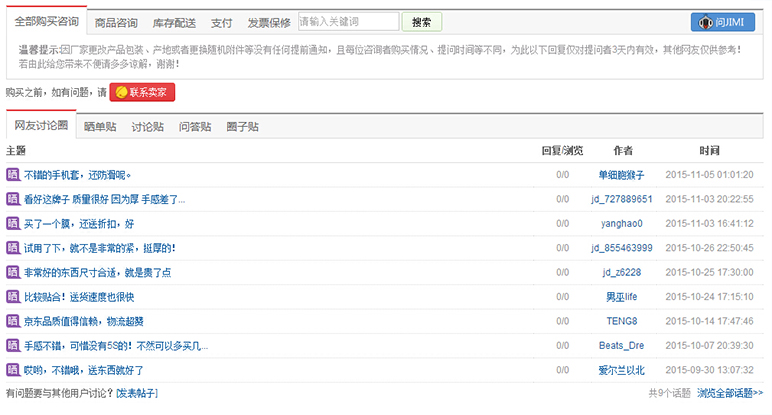Focus the keyword search input field

click(x=349, y=22)
